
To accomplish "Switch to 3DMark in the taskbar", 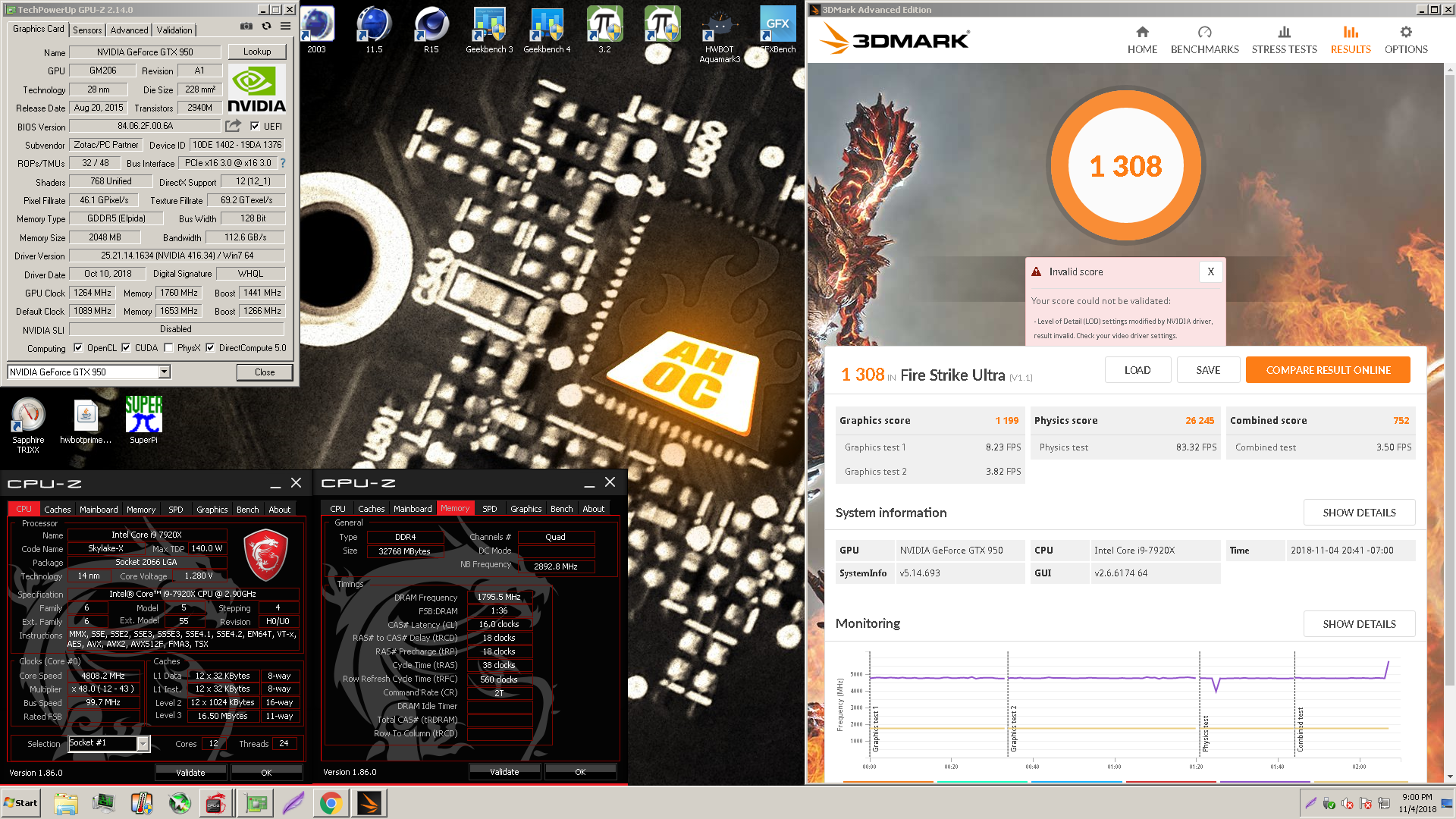I will coord(369,803).
